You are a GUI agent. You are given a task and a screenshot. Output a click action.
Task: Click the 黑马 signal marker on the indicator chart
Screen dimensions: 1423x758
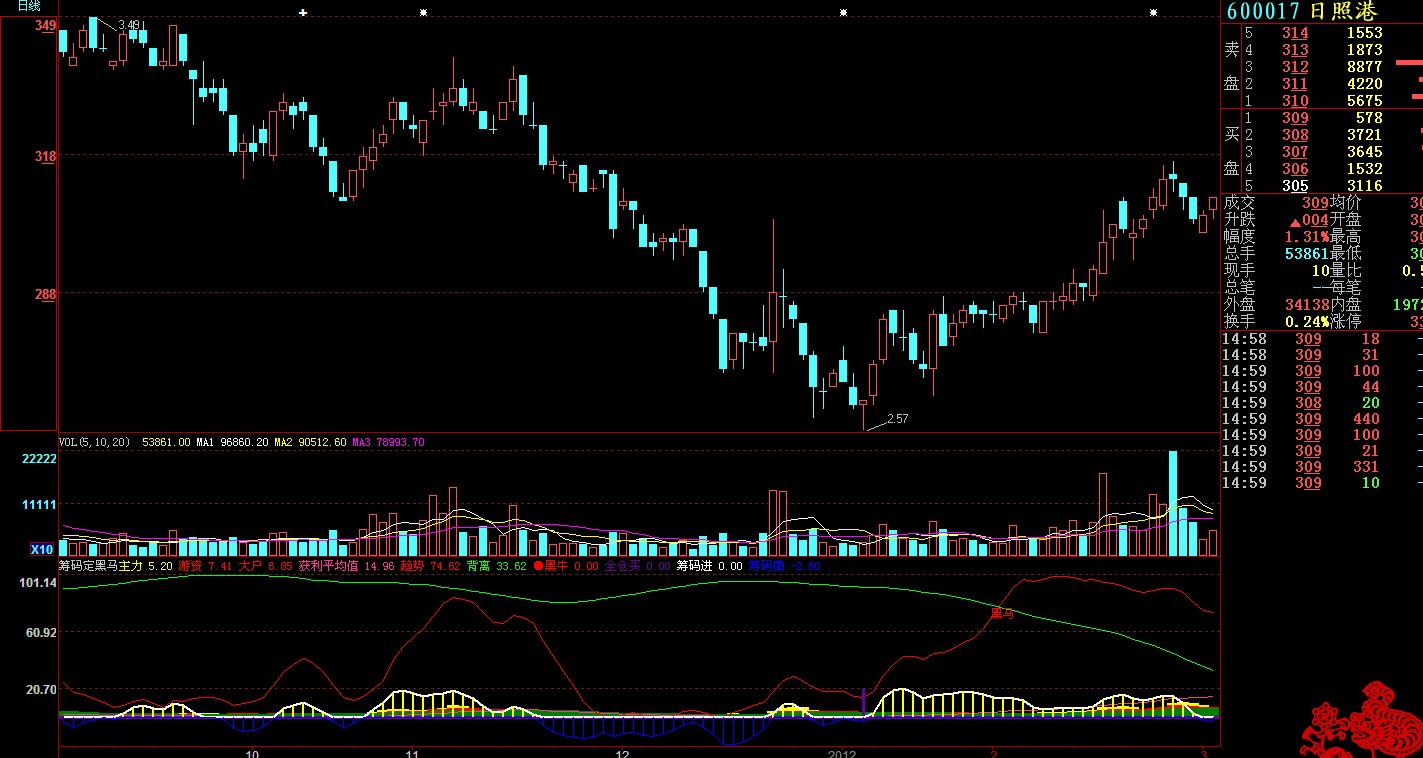pos(1002,613)
